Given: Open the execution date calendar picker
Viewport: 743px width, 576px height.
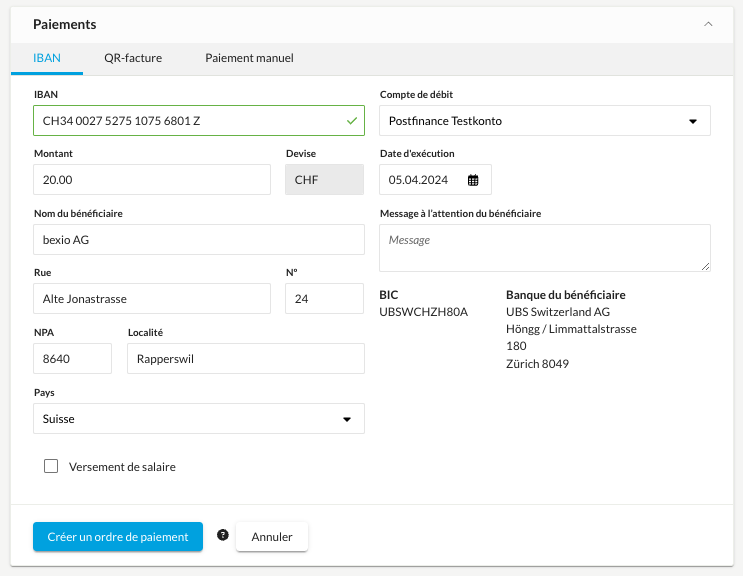Looking at the screenshot, I should click(473, 180).
